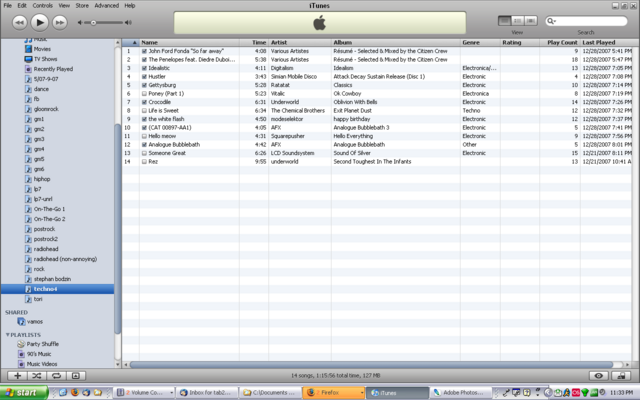640x400 pixels.
Task: Uncheck the Hustler song checkbox
Action: click(144, 77)
